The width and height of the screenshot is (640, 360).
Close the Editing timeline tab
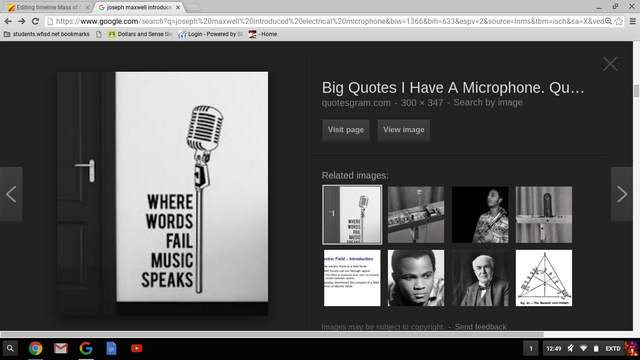(x=87, y=7)
